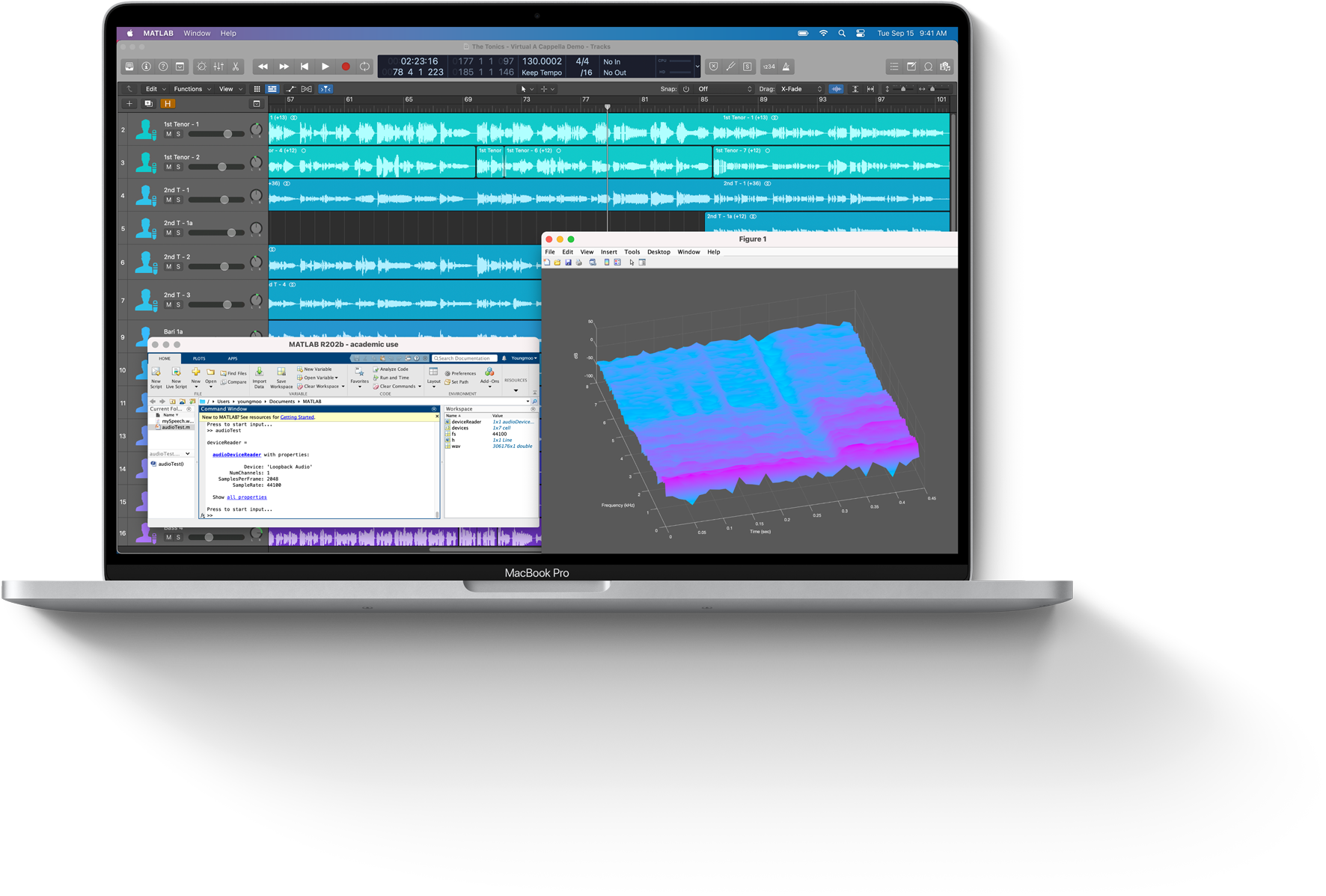This screenshot has height=896, width=1326.
Task: Expand the Functions menu in tracks area
Action: (x=192, y=89)
